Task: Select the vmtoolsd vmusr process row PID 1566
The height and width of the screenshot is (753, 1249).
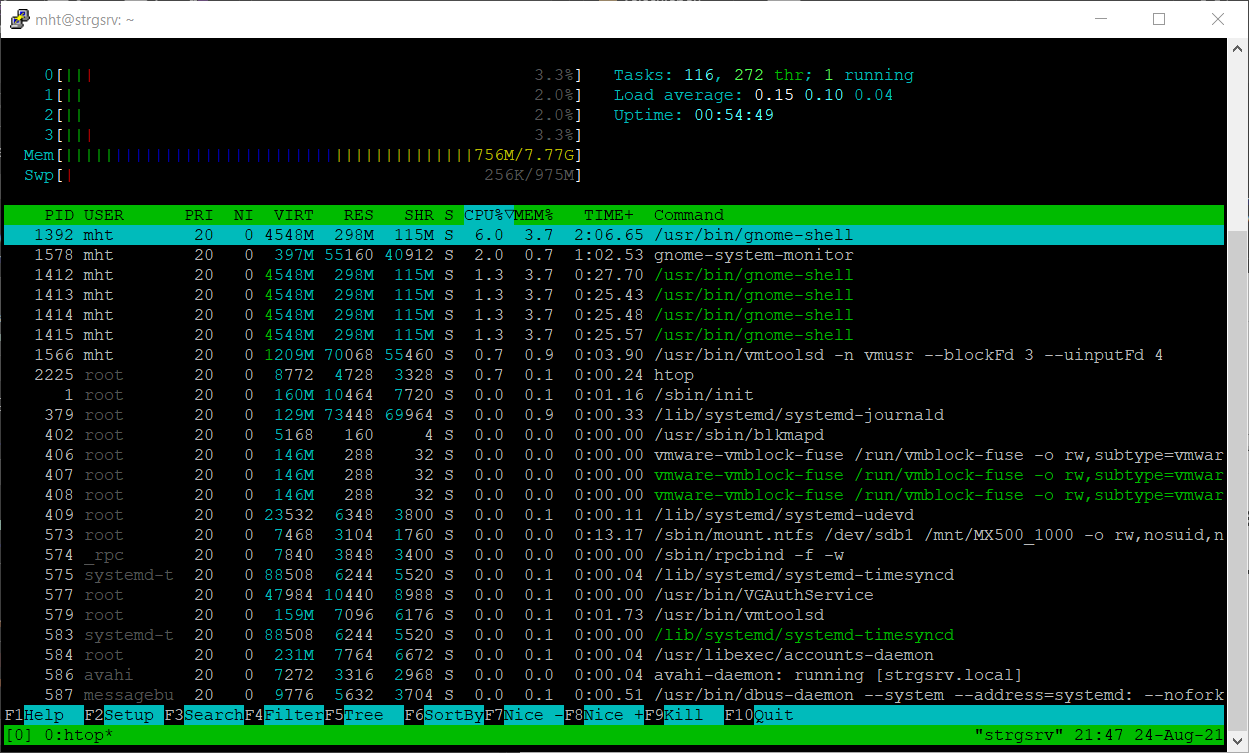Action: (614, 355)
